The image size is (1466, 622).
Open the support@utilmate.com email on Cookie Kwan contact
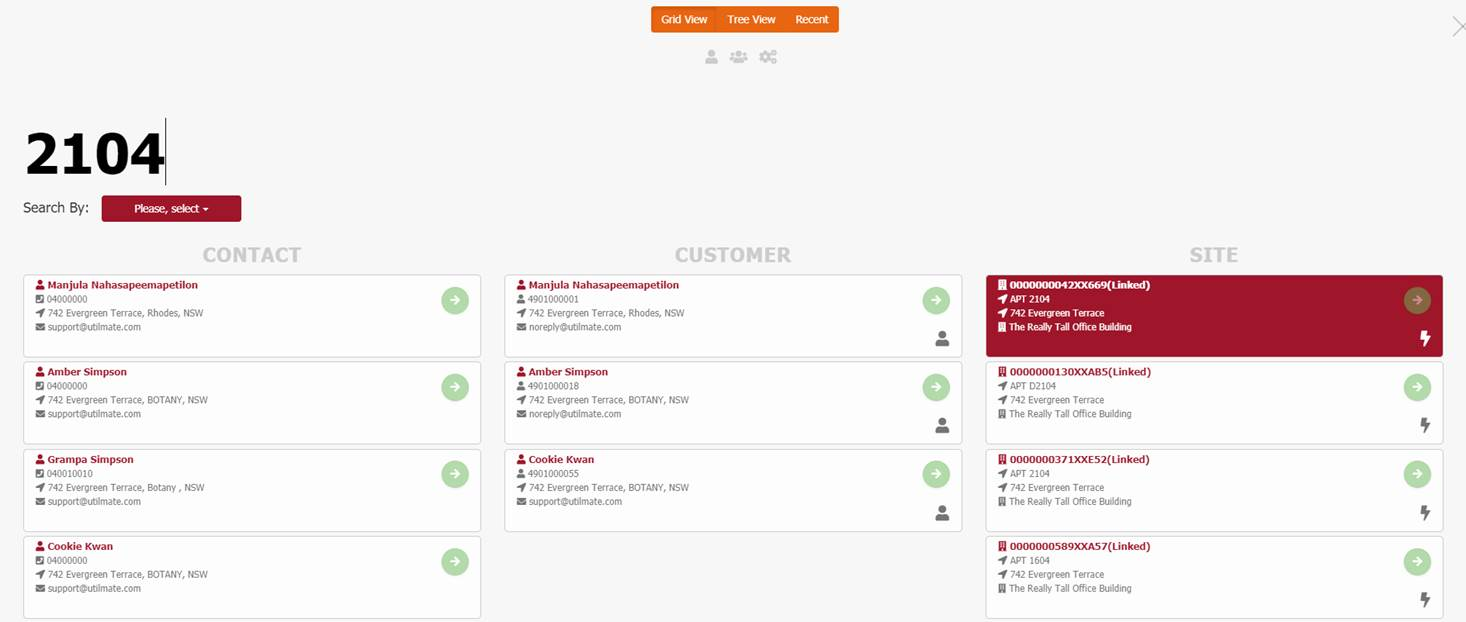point(93,588)
